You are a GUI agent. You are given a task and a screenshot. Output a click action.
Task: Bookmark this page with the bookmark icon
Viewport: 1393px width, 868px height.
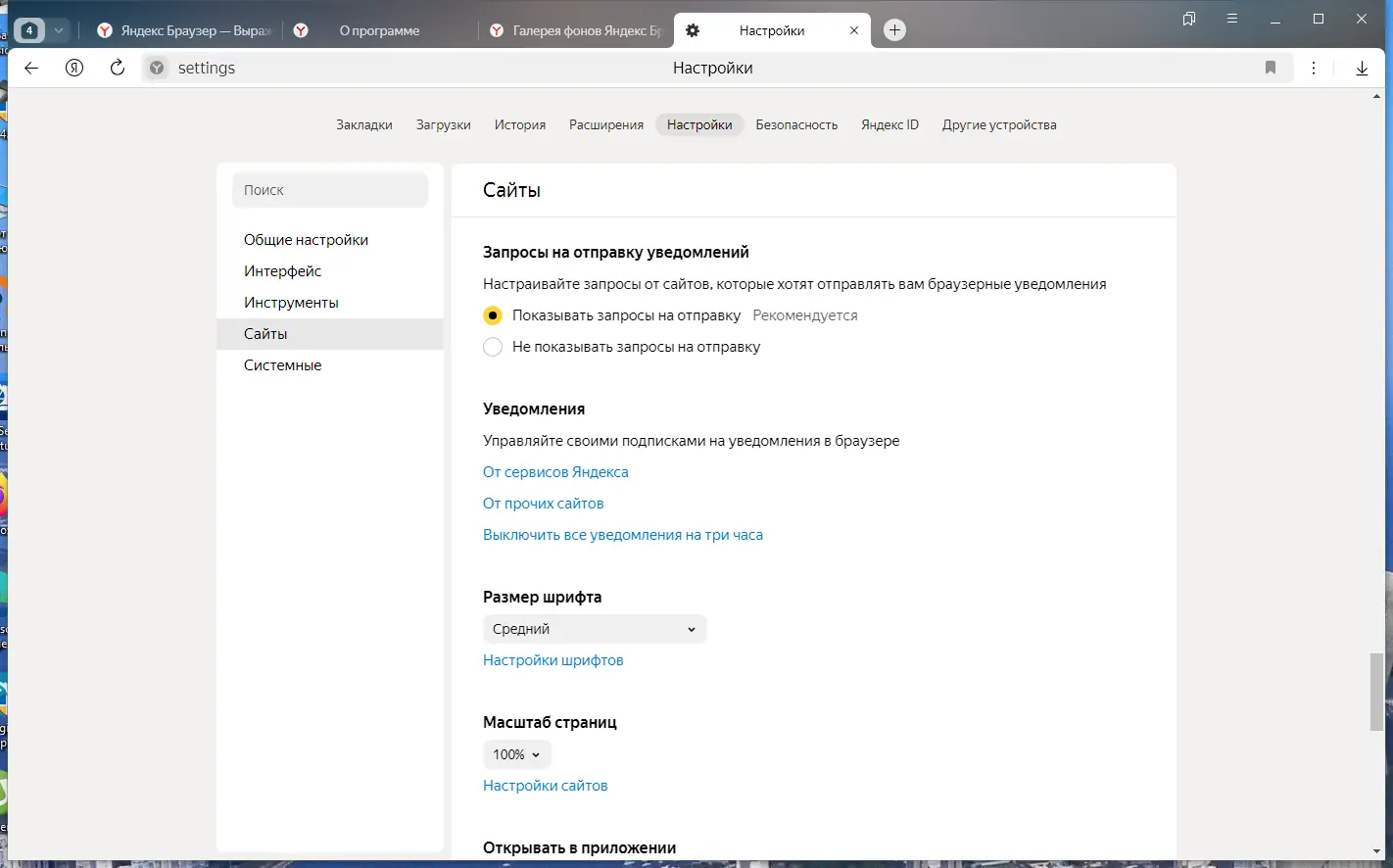pos(1271,68)
